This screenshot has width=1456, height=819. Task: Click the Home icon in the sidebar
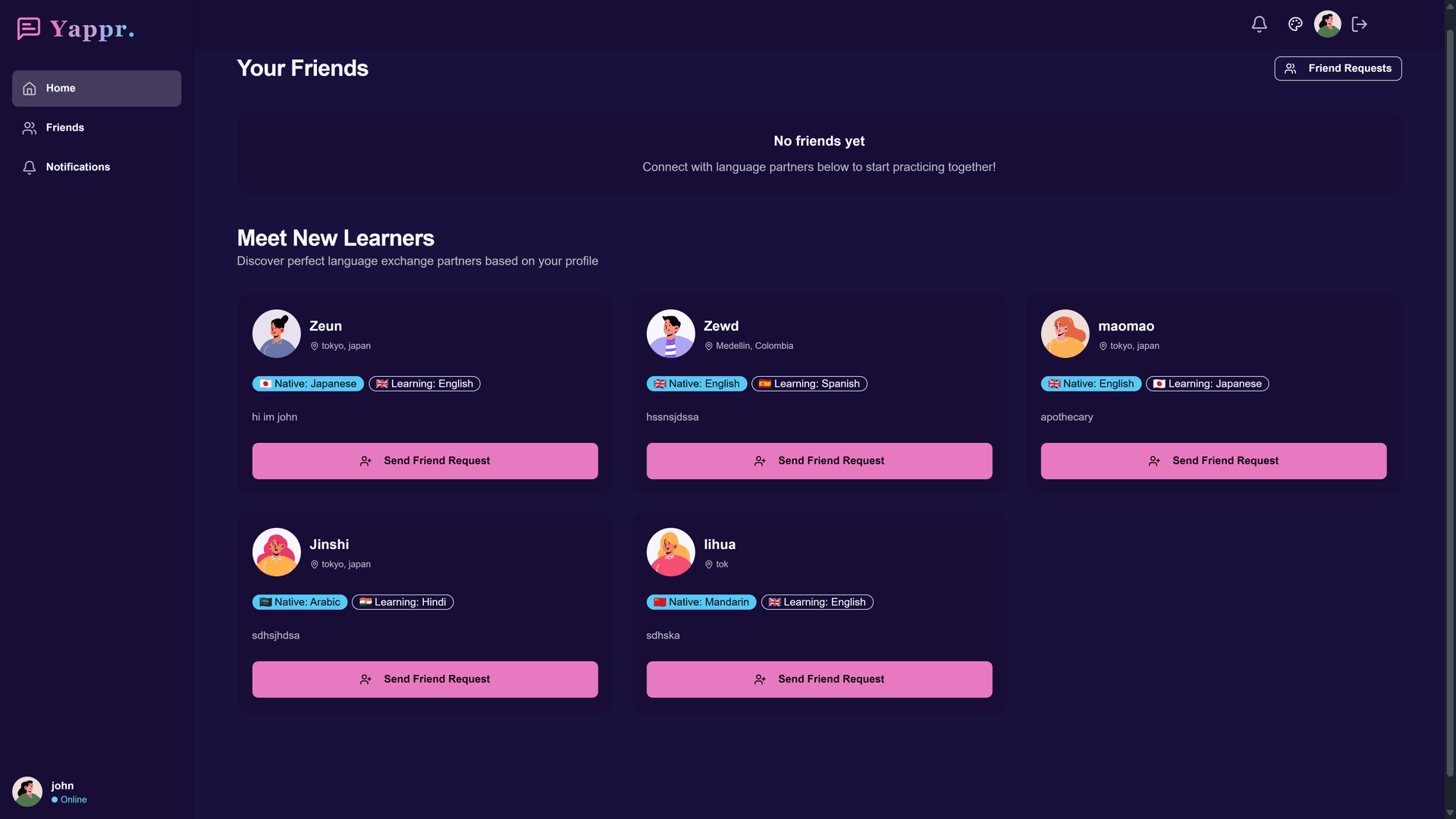pyautogui.click(x=29, y=88)
